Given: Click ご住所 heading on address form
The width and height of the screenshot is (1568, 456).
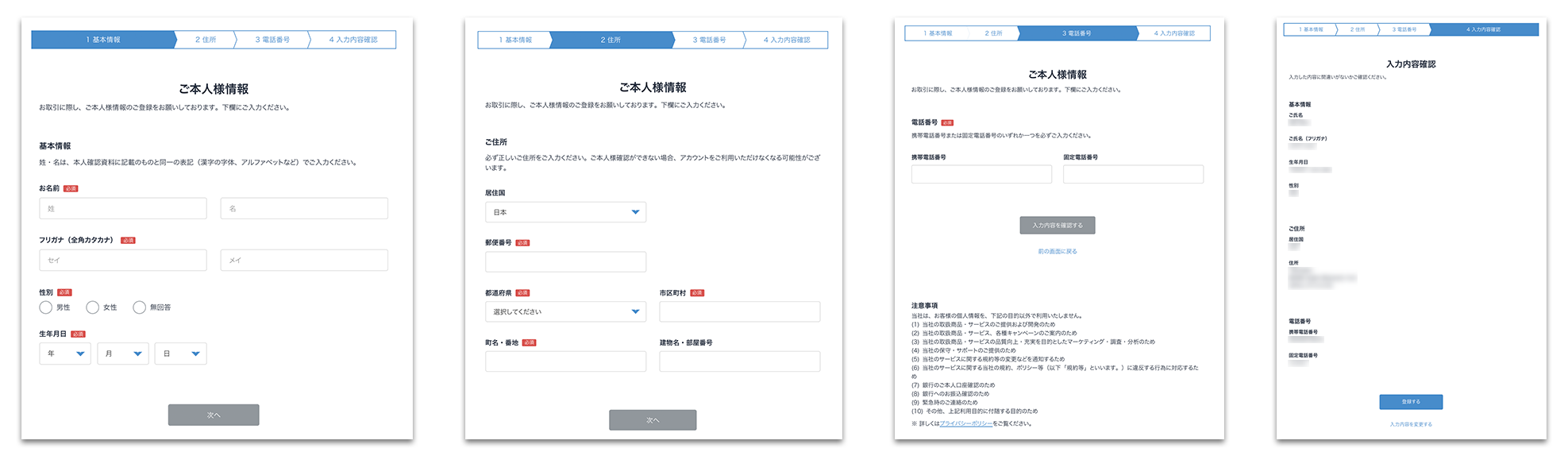Looking at the screenshot, I should pyautogui.click(x=496, y=142).
